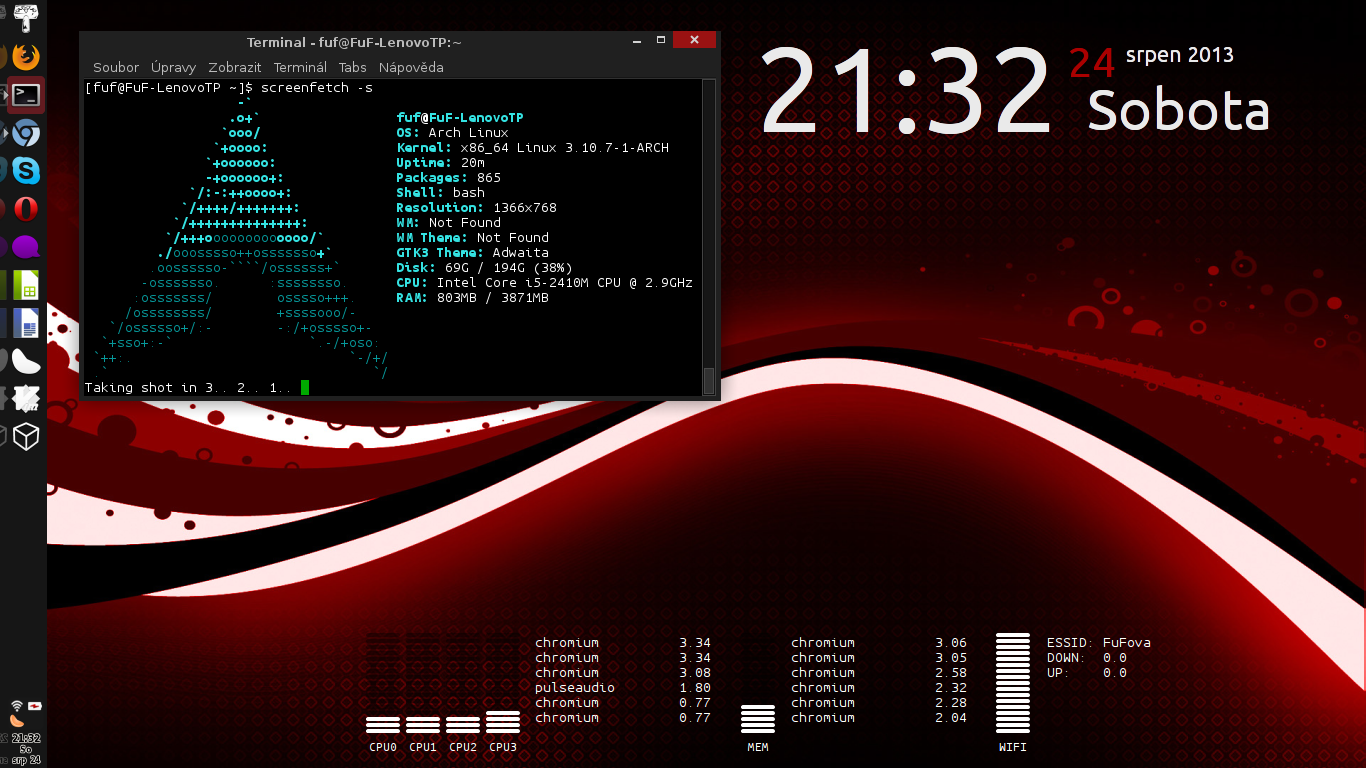Click the 'UP: 0.0' network value
Image resolution: width=1366 pixels, height=768 pixels.
point(1087,673)
